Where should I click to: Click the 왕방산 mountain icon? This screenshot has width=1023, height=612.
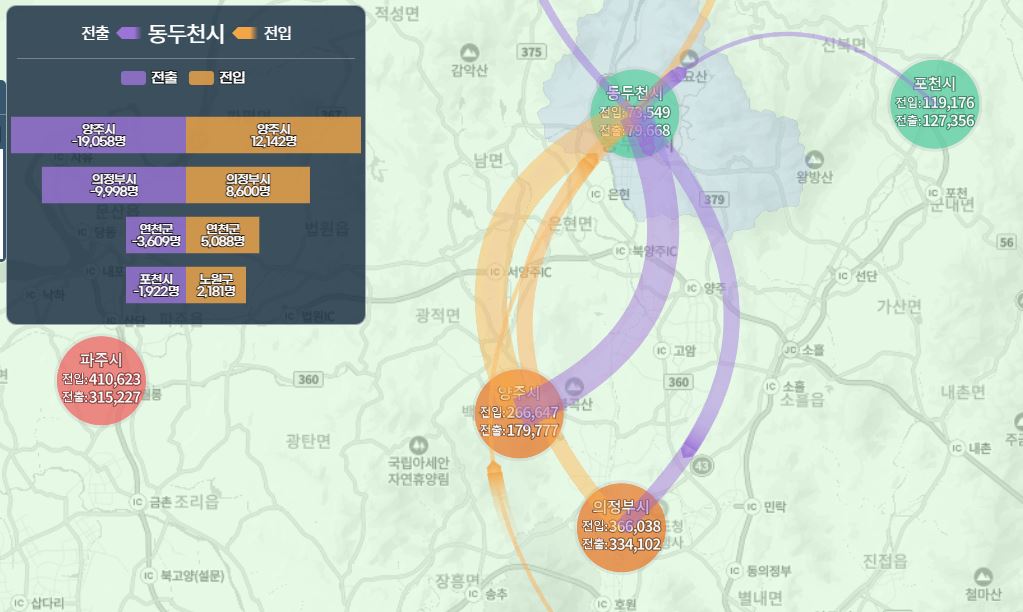point(814,160)
